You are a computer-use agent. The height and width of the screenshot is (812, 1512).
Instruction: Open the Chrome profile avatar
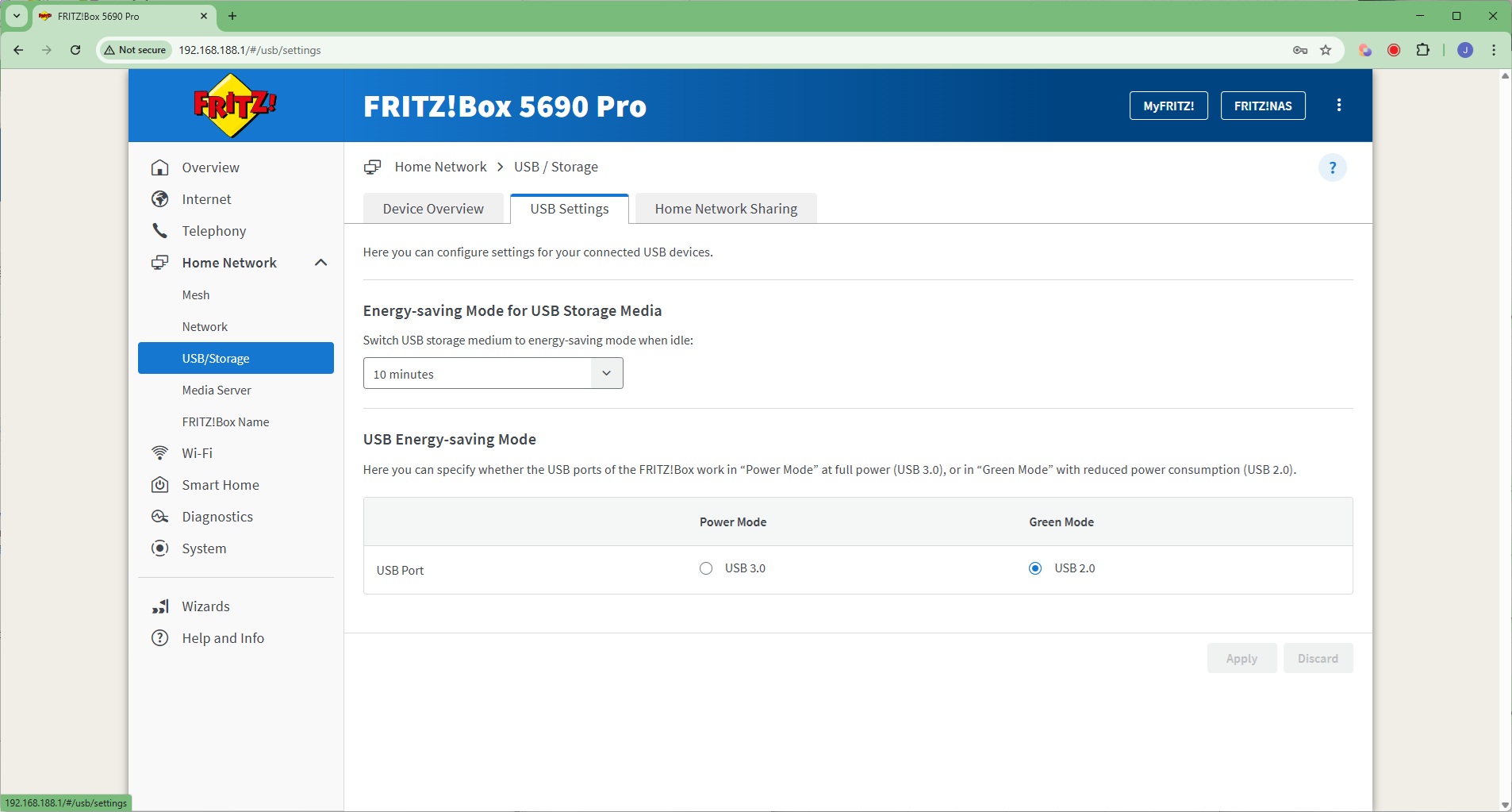(1465, 50)
